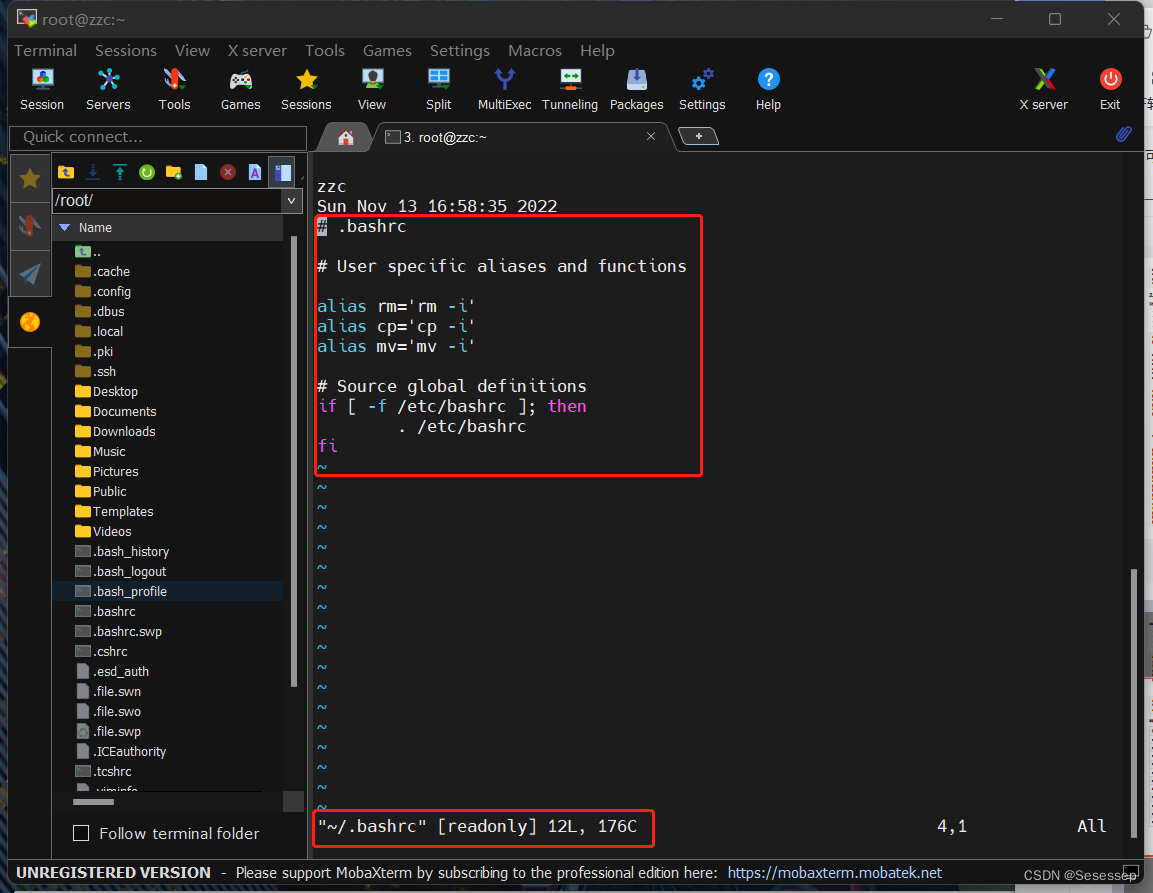This screenshot has height=893, width=1153.
Task: Open the star favorites sidebar tab
Action: 30,178
